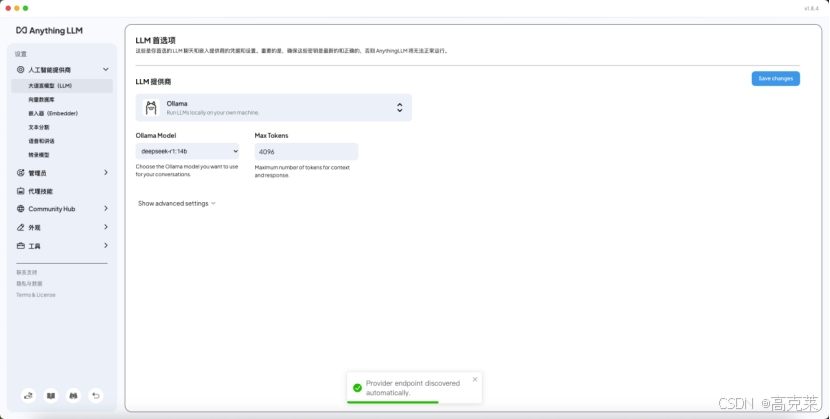
Task: Click the 设置 sidebar header text
Action: click(21, 54)
